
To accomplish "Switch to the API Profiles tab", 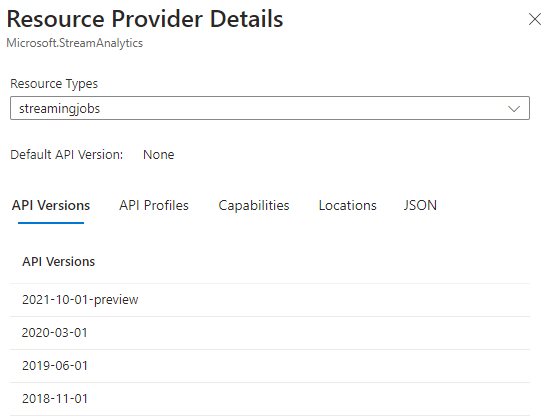I will coord(154,206).
